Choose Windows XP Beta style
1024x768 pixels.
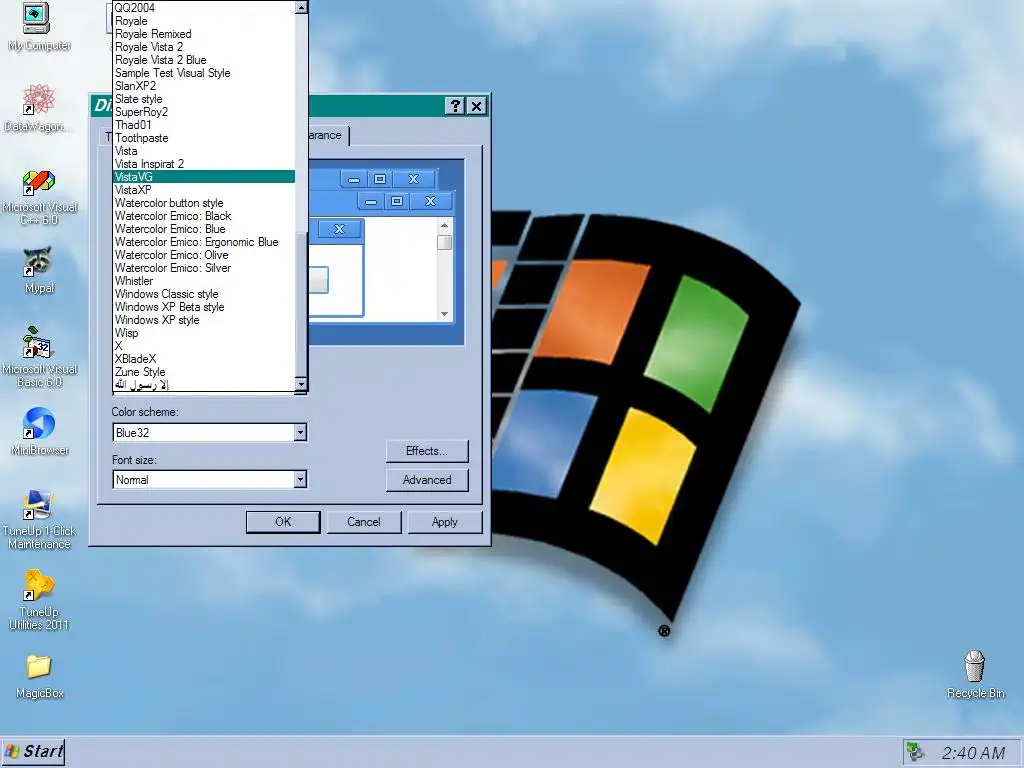(x=204, y=307)
